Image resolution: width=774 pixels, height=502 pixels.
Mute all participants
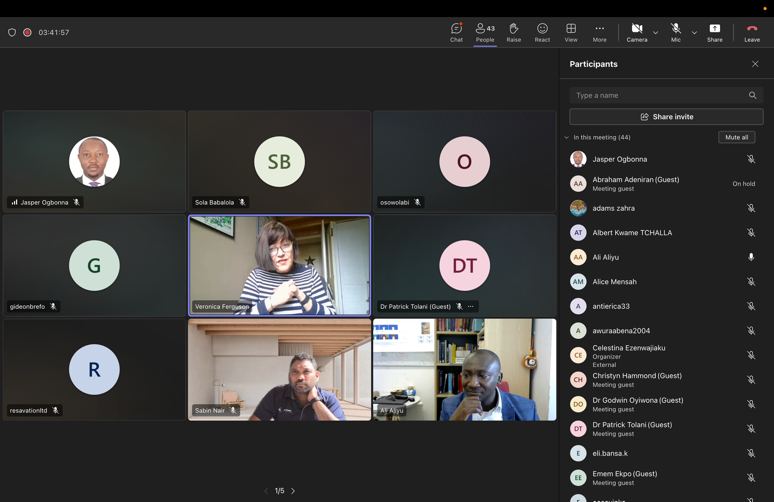736,137
